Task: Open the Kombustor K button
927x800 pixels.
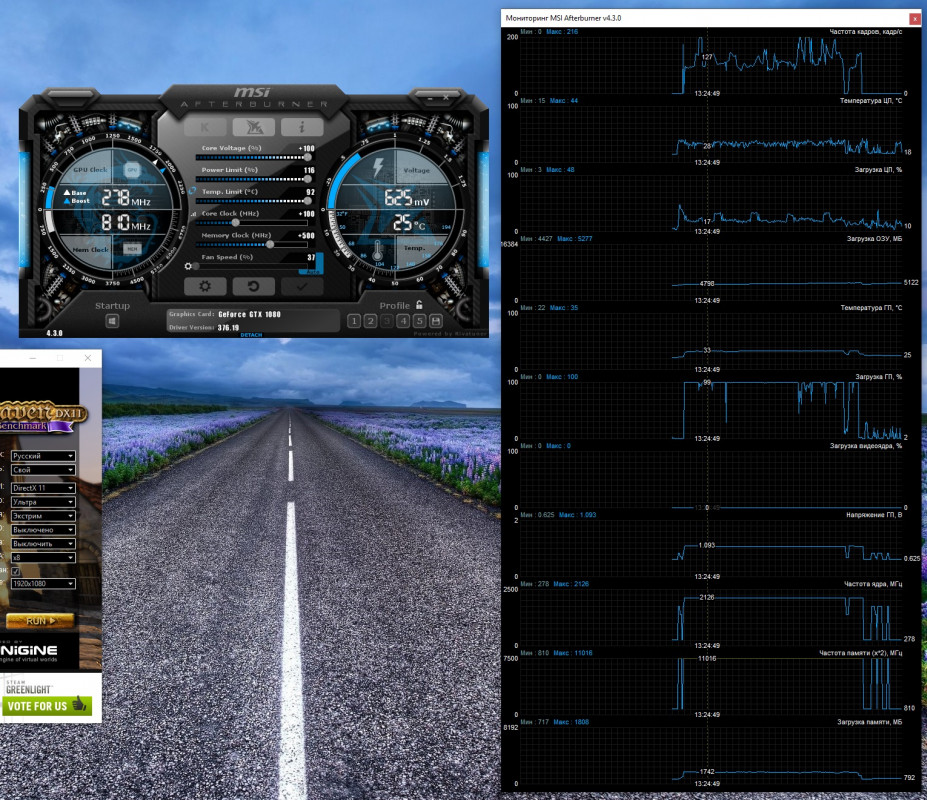Action: 205,127
